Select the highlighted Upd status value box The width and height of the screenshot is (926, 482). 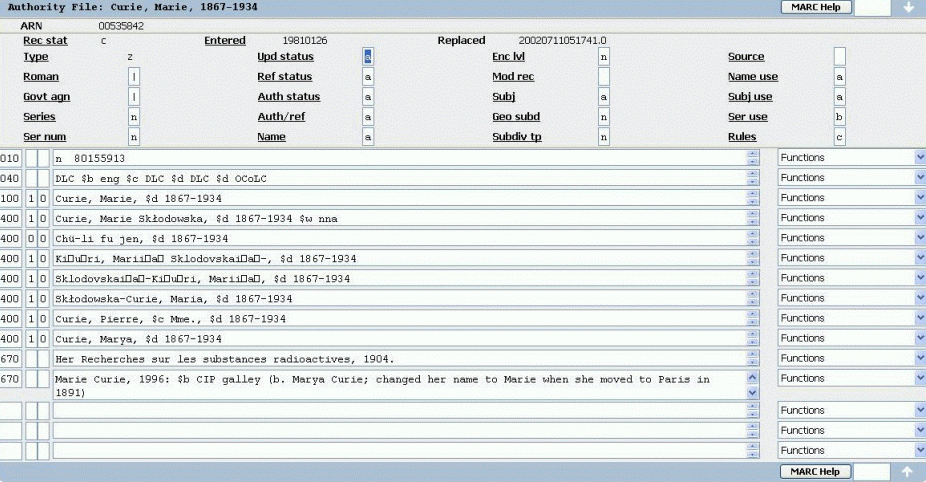[x=368, y=57]
